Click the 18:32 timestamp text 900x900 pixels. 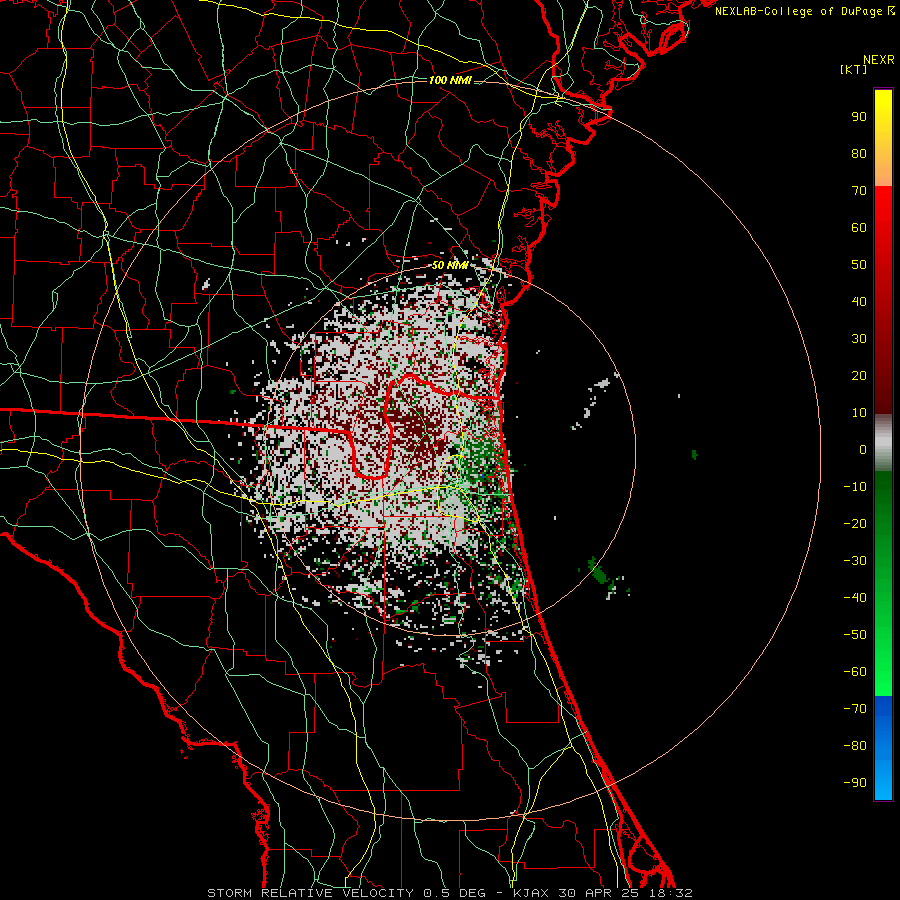(670, 893)
